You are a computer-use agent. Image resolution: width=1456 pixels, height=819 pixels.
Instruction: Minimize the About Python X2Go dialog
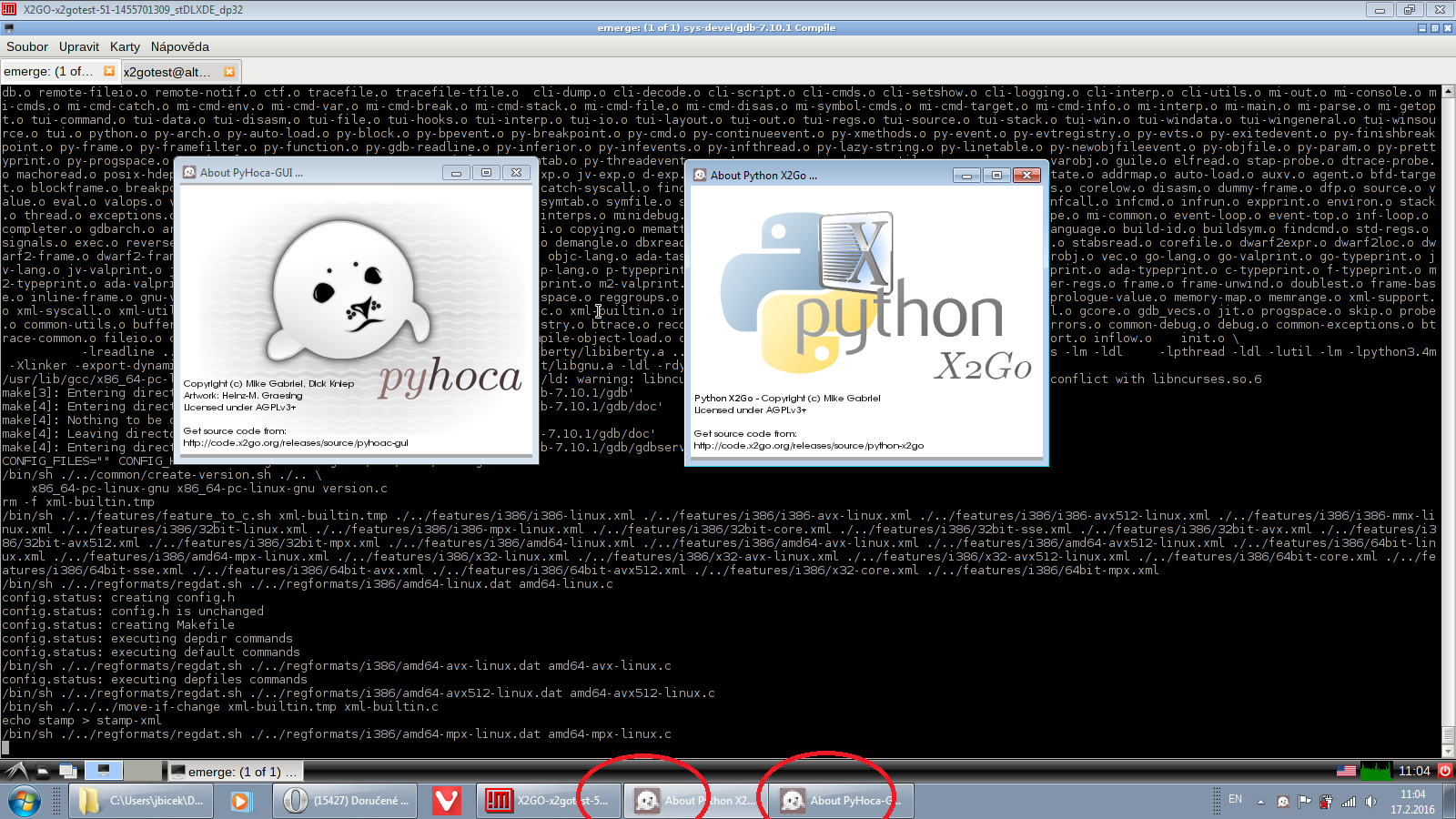coord(966,175)
